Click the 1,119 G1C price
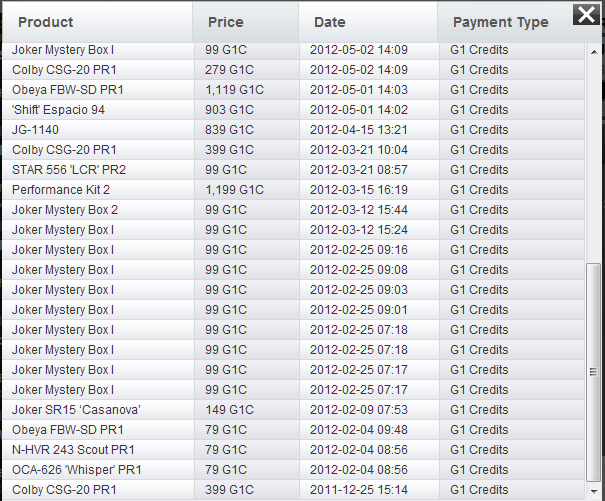The width and height of the screenshot is (605, 501). click(x=234, y=90)
